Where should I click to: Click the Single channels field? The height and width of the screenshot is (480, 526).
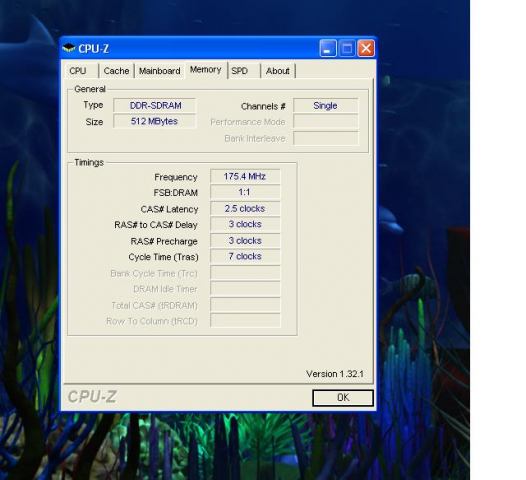click(325, 105)
